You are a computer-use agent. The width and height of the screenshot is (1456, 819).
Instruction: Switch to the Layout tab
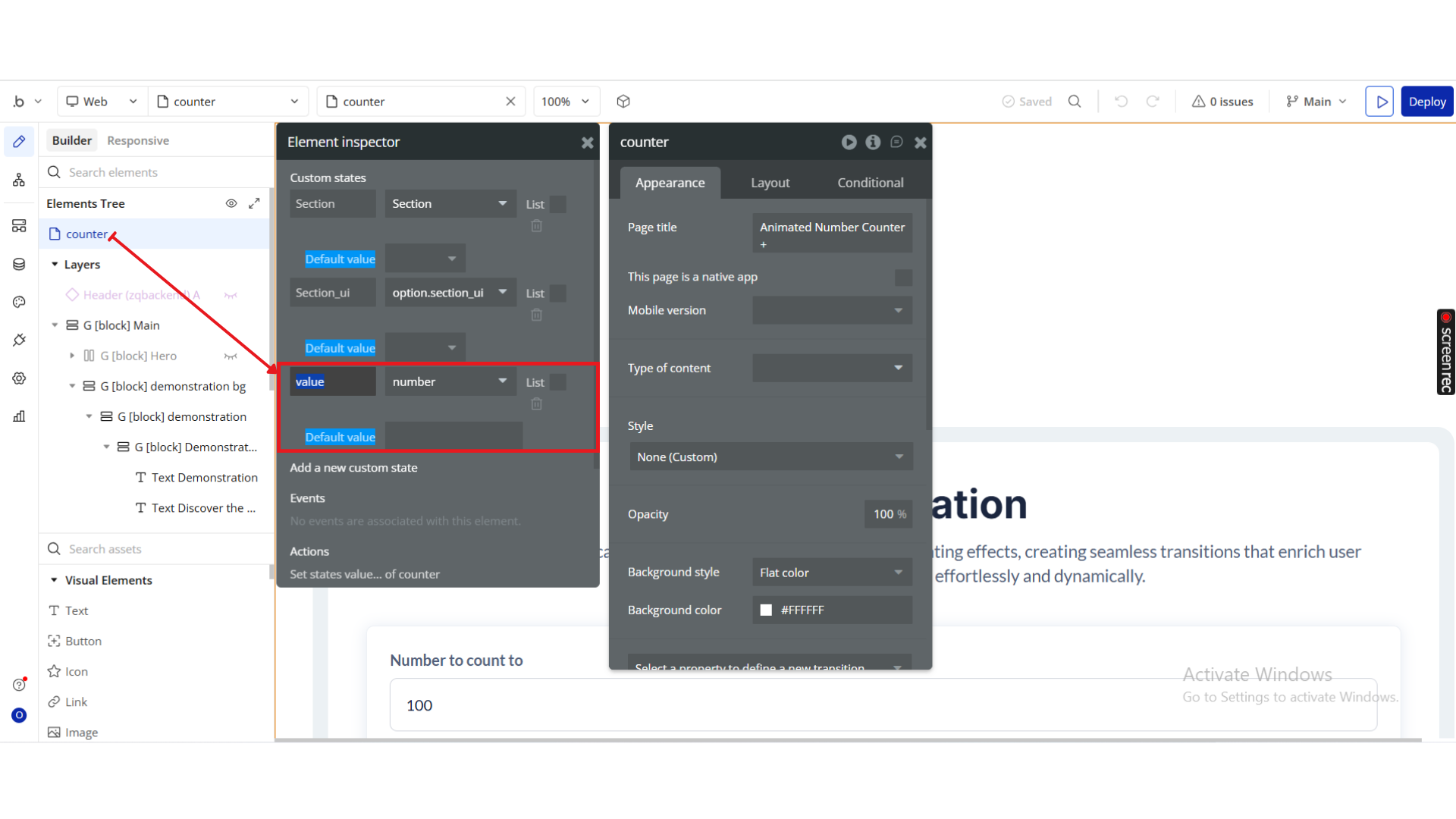770,183
